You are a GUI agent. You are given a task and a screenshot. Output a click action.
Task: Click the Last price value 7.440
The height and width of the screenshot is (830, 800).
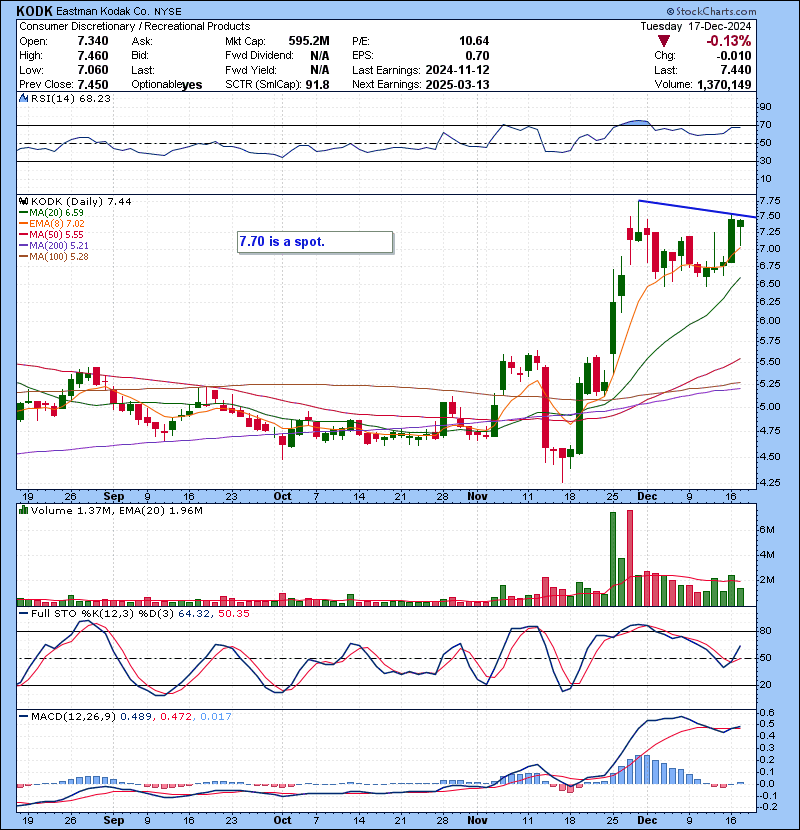pyautogui.click(x=736, y=70)
